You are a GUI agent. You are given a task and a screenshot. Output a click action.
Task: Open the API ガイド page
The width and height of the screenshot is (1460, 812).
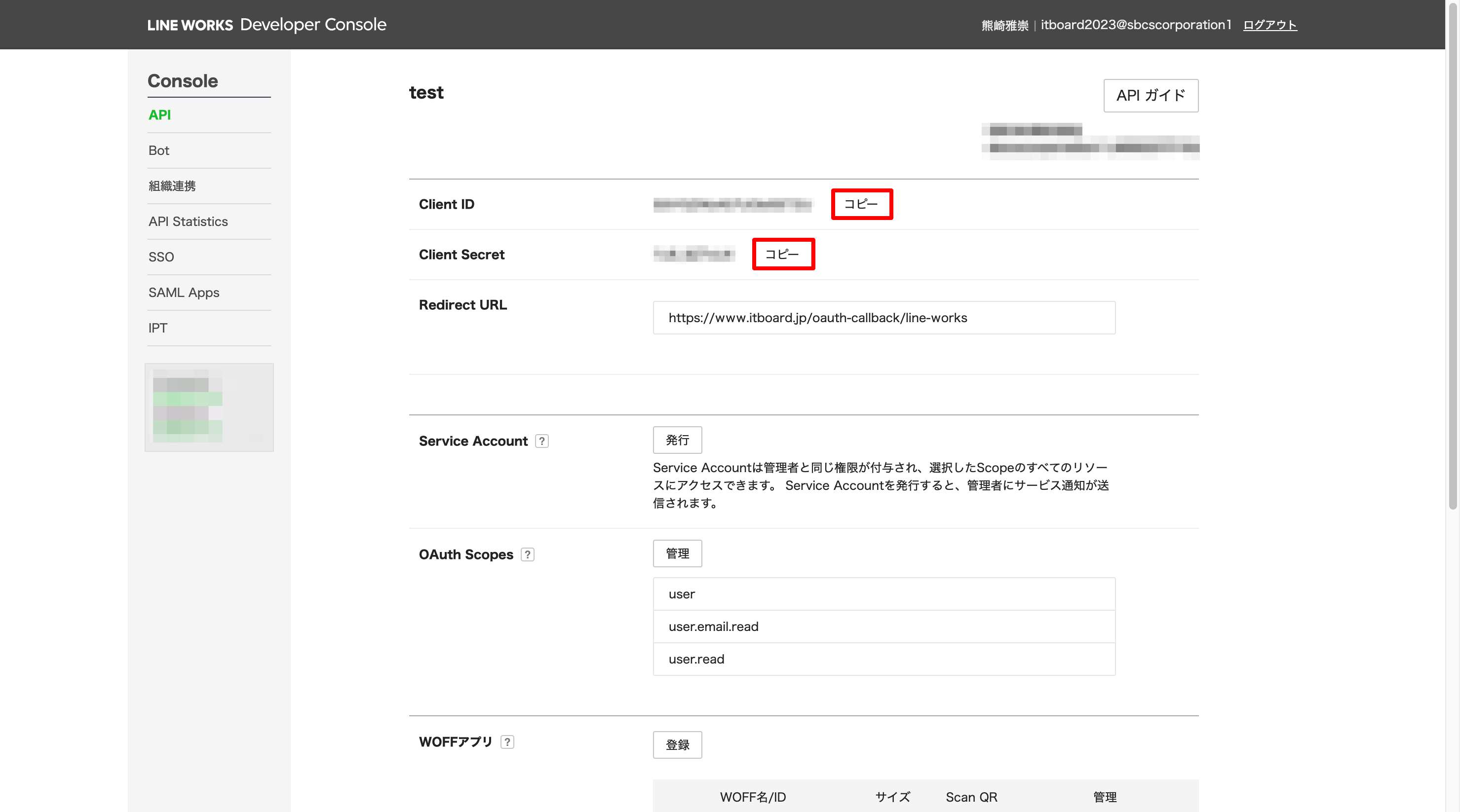tap(1150, 95)
